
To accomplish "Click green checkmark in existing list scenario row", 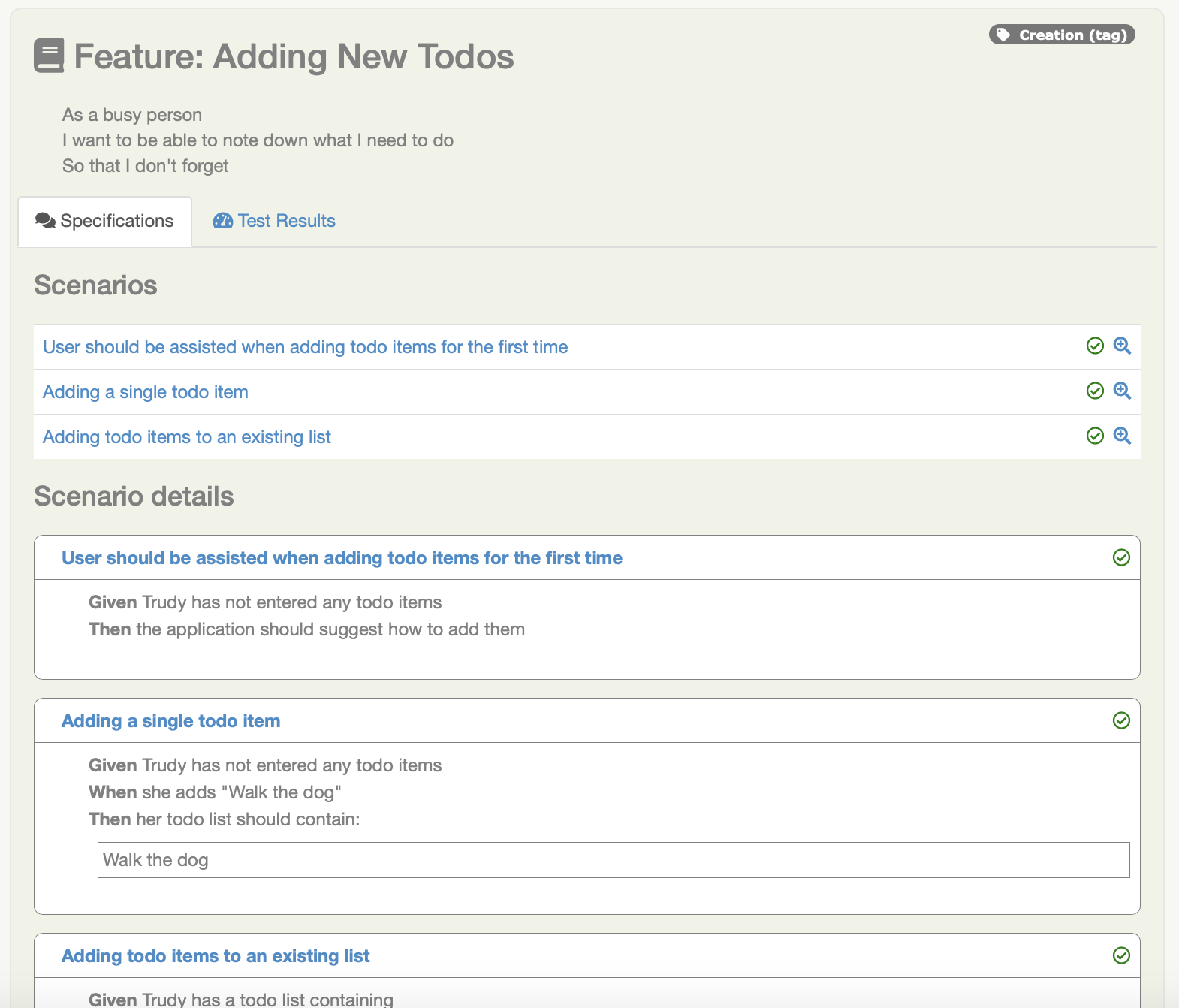I will [x=1095, y=436].
